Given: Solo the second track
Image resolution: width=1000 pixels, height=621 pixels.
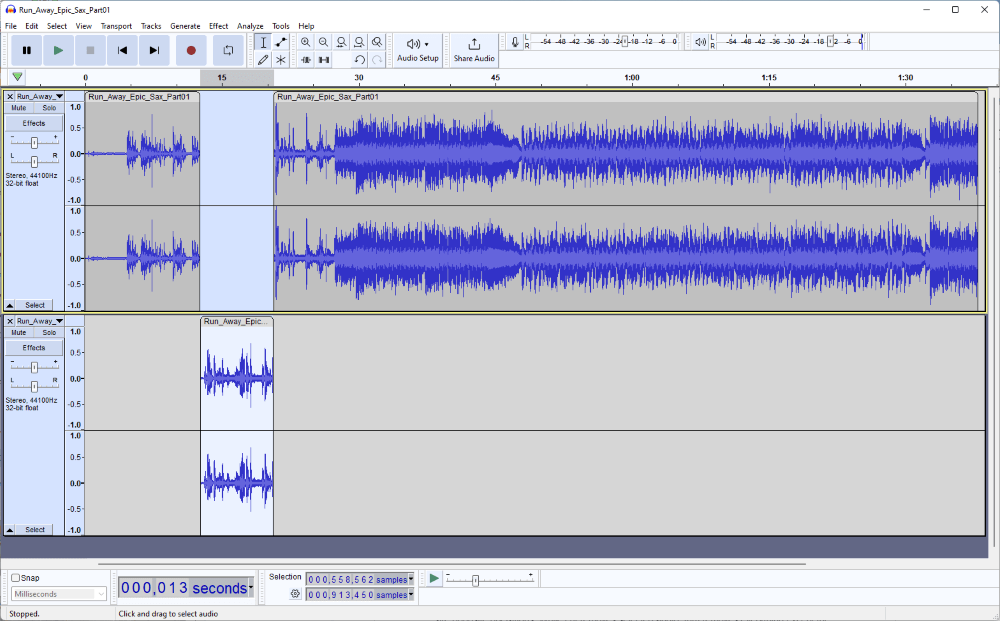Looking at the screenshot, I should pos(49,332).
